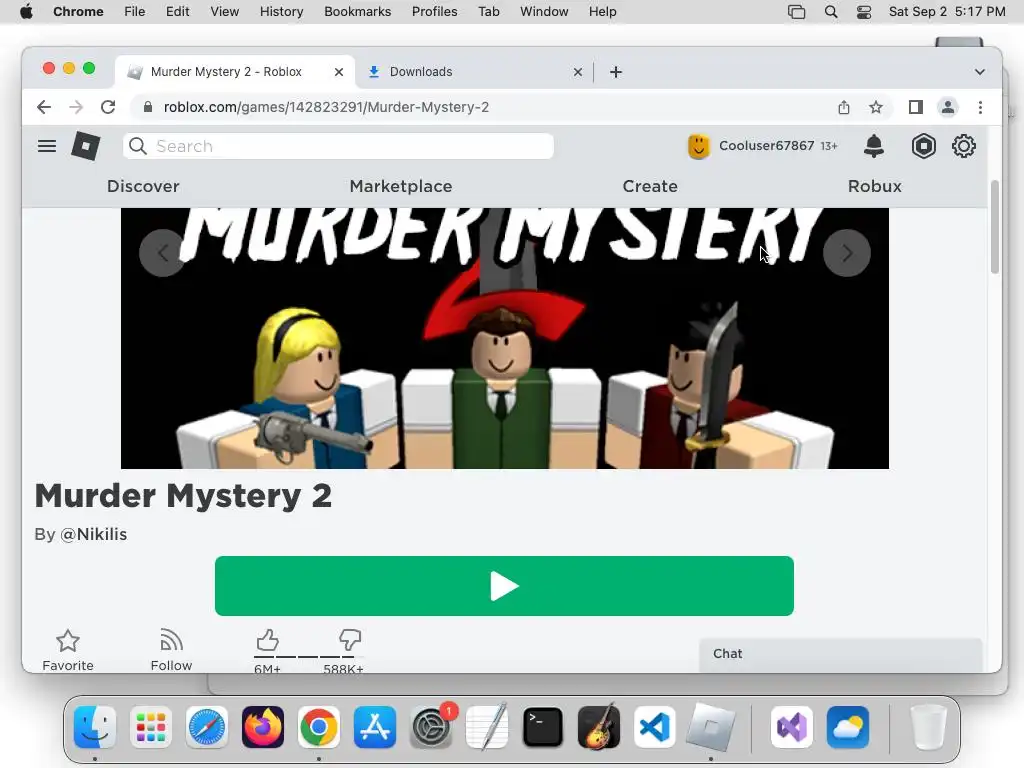Click the Cooluser67867 avatar icon
This screenshot has height=768, width=1024.
(x=698, y=146)
